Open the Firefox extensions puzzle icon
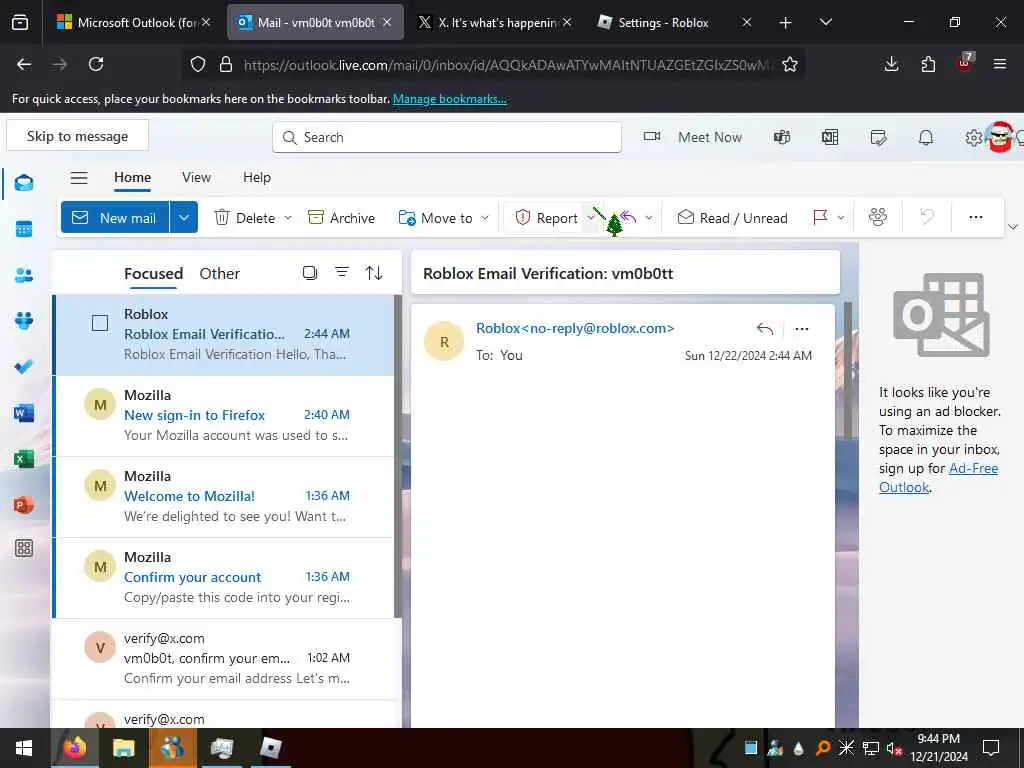The height and width of the screenshot is (768, 1024). (x=928, y=64)
